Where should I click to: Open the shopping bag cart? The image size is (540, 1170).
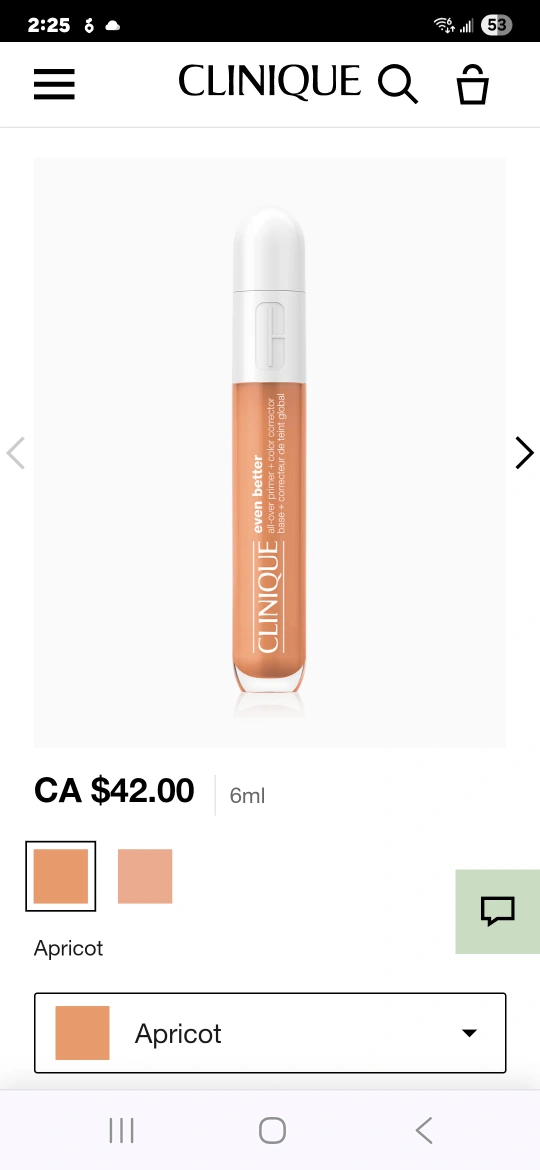click(472, 84)
